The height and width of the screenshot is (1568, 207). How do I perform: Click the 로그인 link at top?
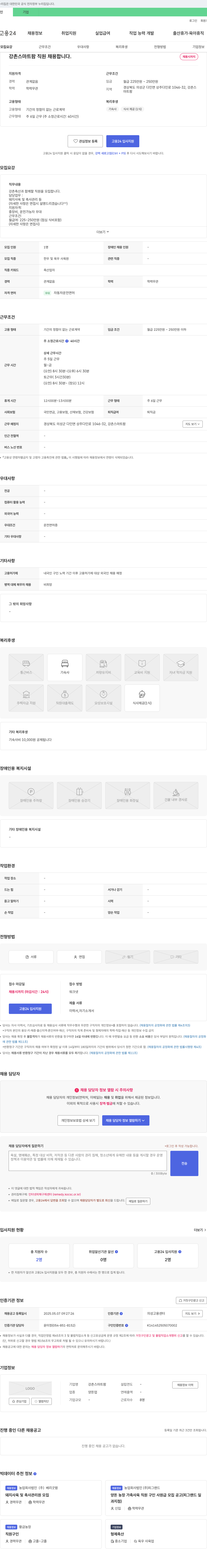tap(193, 21)
